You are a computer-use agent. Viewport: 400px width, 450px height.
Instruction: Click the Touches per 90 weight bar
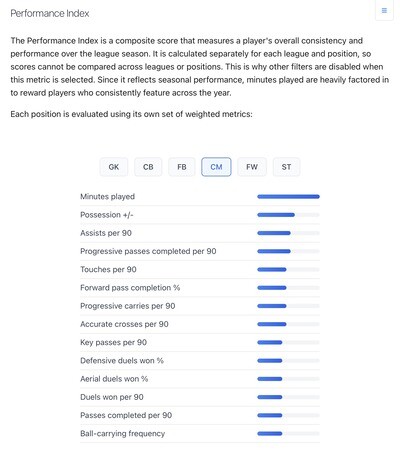(x=288, y=269)
